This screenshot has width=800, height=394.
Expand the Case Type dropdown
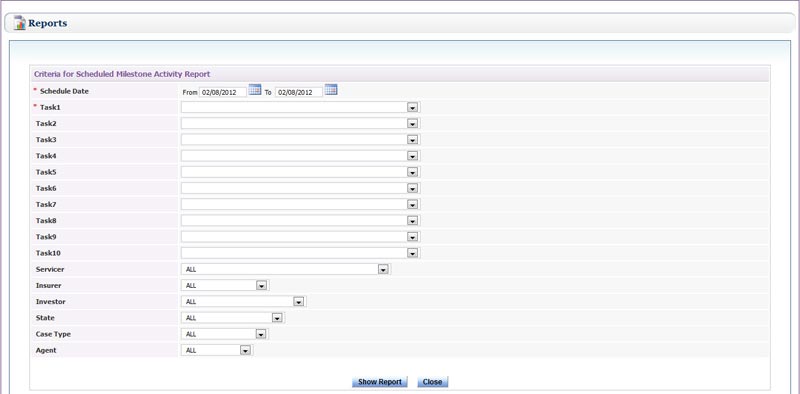[x=261, y=334]
